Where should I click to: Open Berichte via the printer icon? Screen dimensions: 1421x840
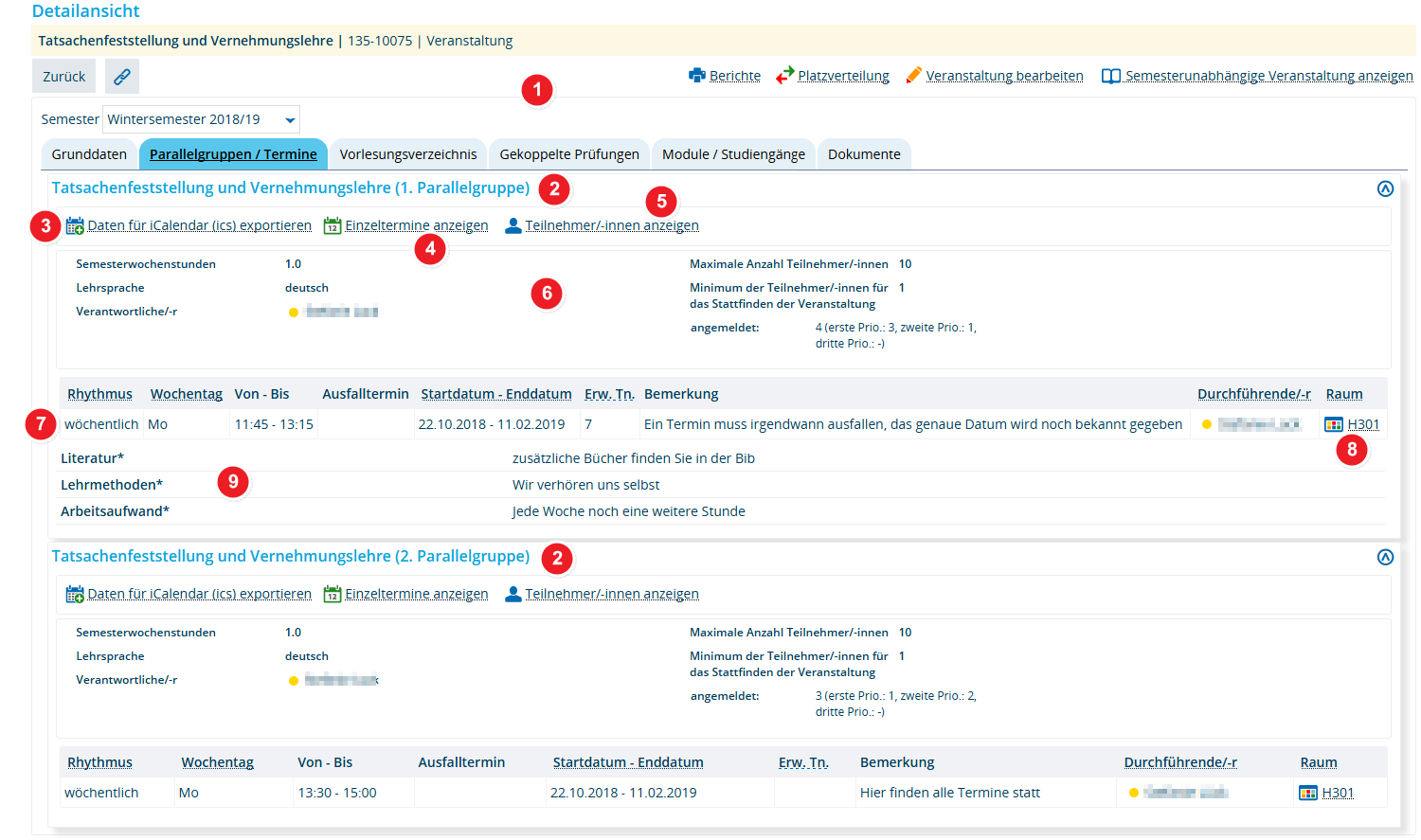(x=697, y=76)
